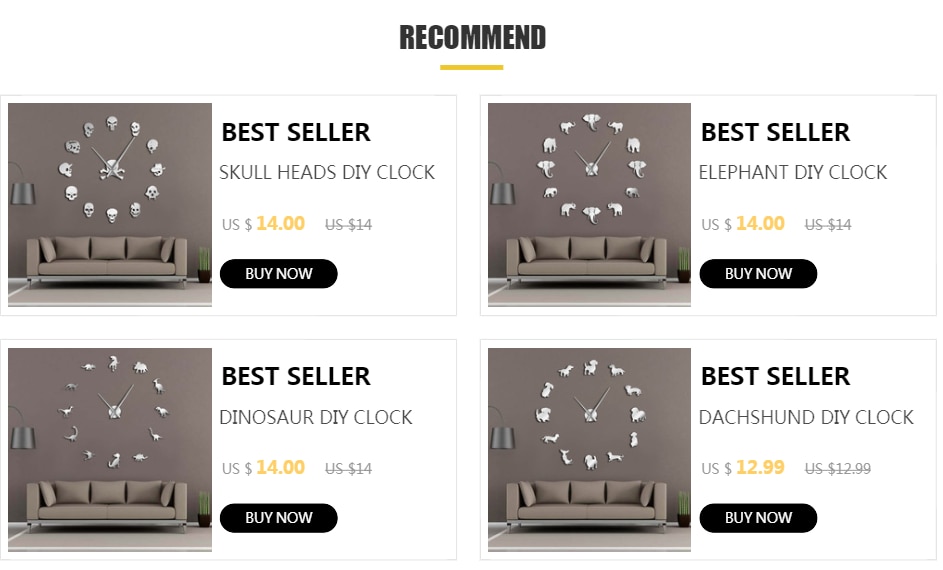Screen dimensions: 943x570
Task: Buy the Skull Heads DIY Clock now
Action: click(x=278, y=274)
